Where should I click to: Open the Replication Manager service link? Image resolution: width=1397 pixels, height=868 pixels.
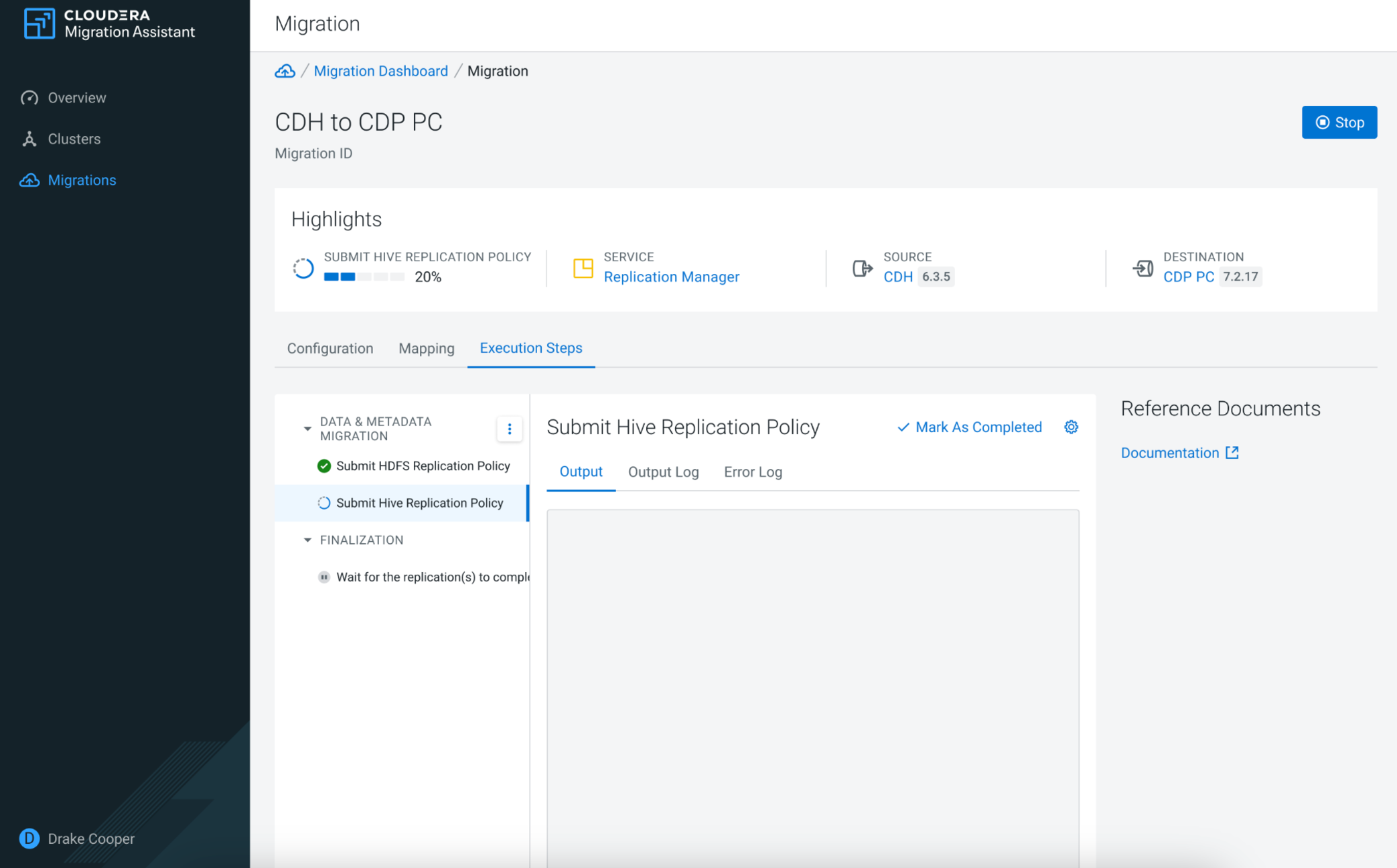(671, 277)
